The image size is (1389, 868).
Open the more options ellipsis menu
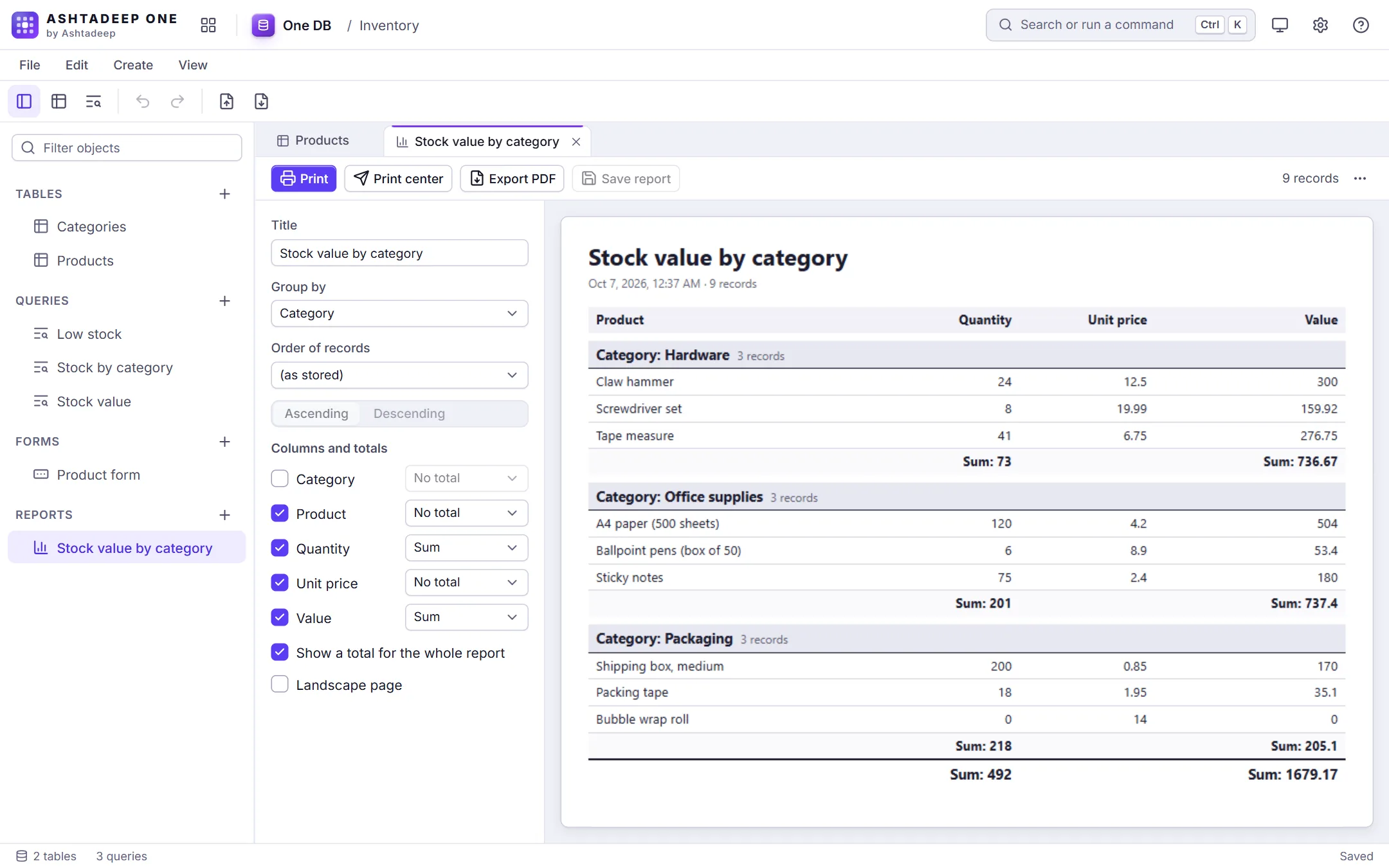[x=1360, y=179]
